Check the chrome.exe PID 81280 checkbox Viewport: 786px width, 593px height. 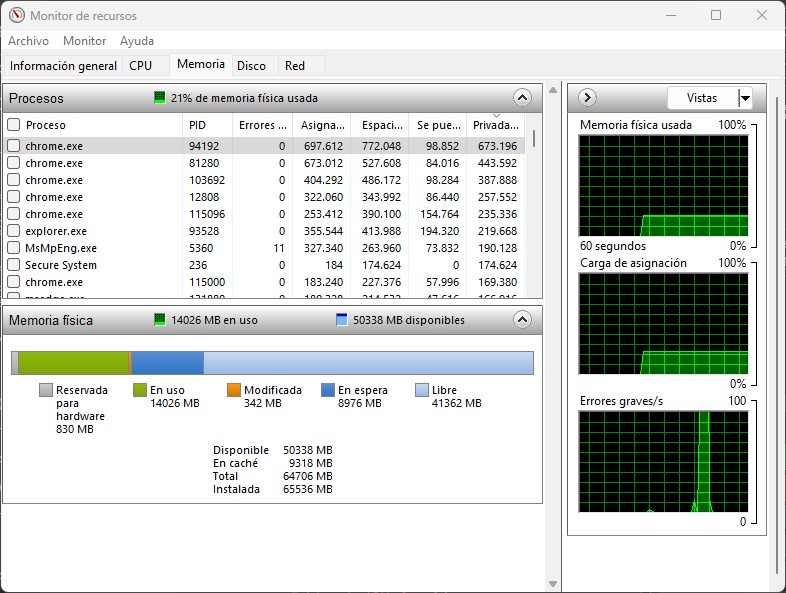click(14, 162)
